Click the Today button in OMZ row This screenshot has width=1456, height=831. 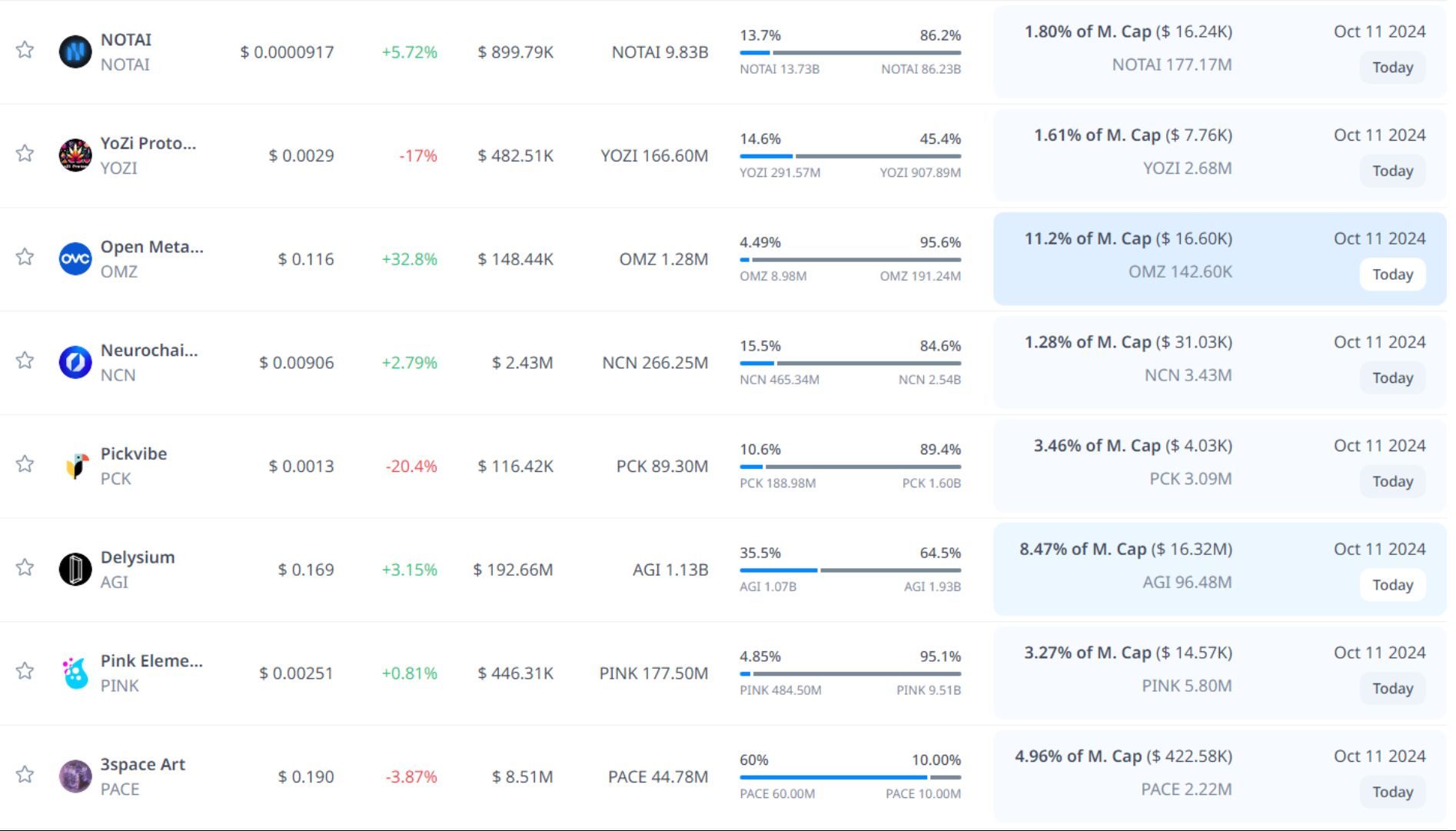click(x=1392, y=274)
